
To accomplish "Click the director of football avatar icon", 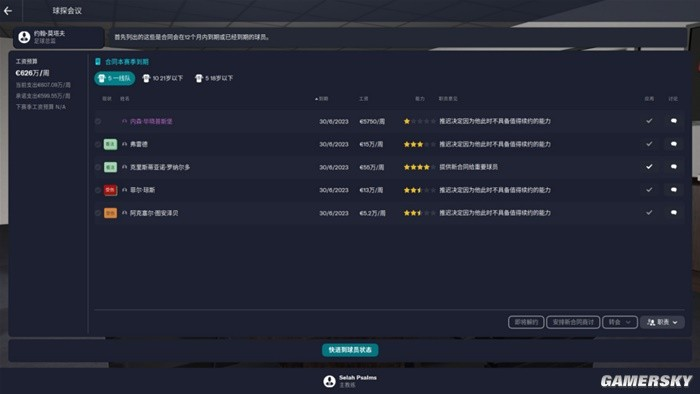I will 25,37.
